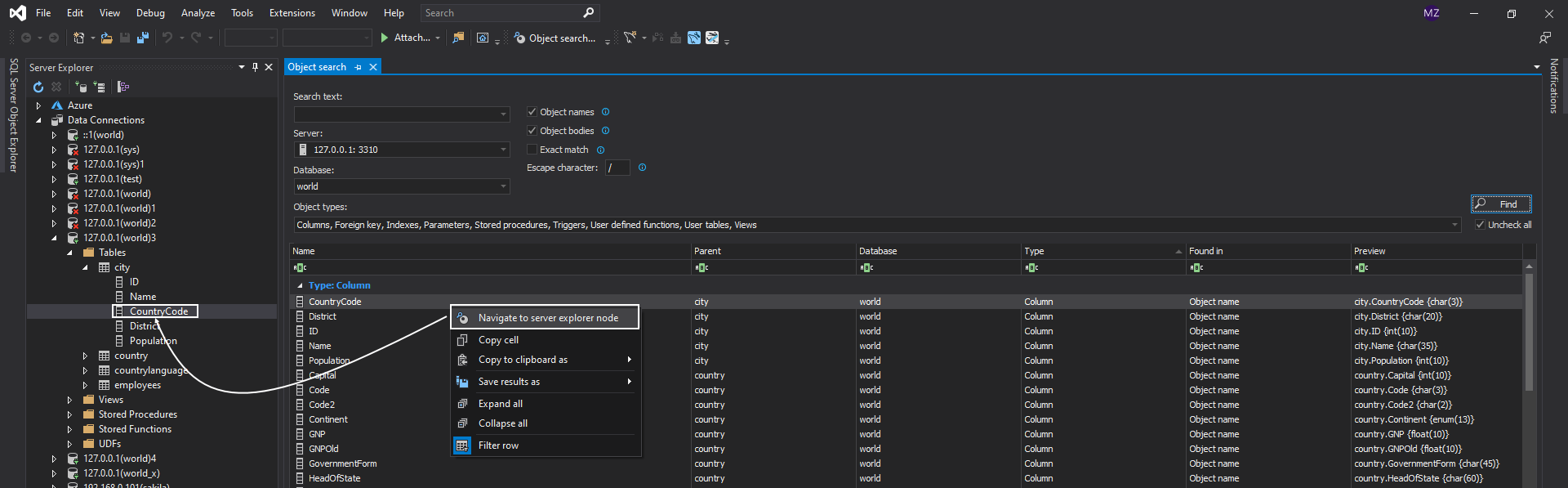
Task: Click the Refresh icon in Server Explorer
Action: tap(38, 87)
